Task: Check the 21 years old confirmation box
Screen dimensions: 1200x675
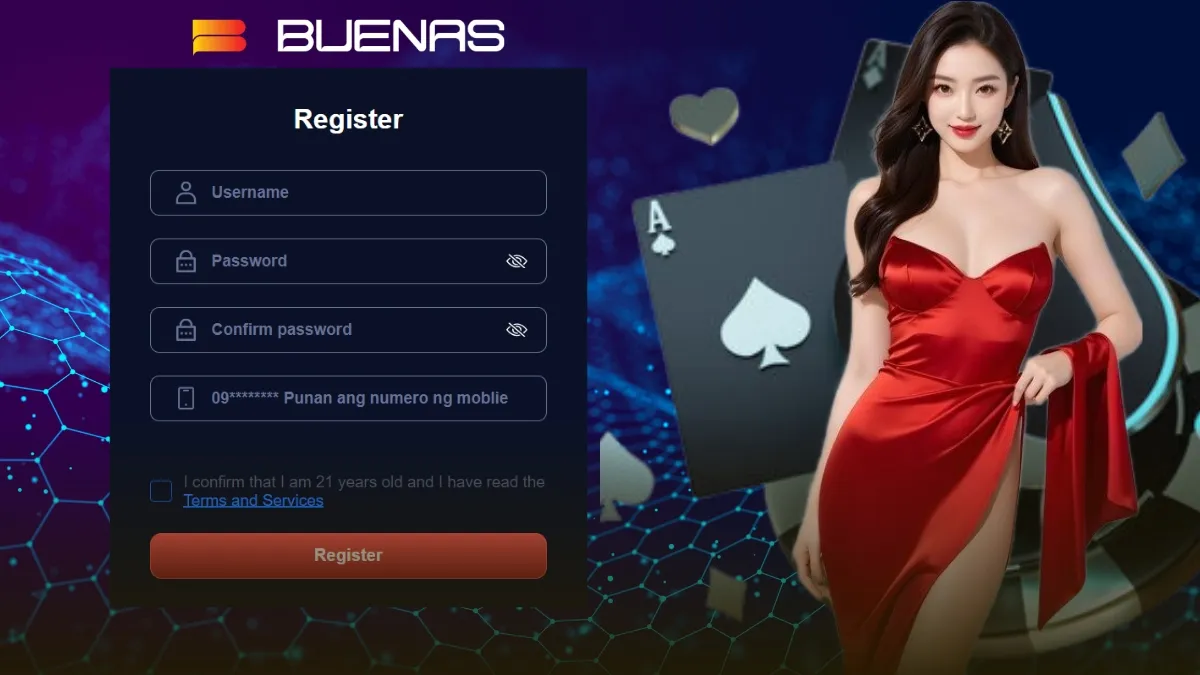Action: (x=161, y=491)
